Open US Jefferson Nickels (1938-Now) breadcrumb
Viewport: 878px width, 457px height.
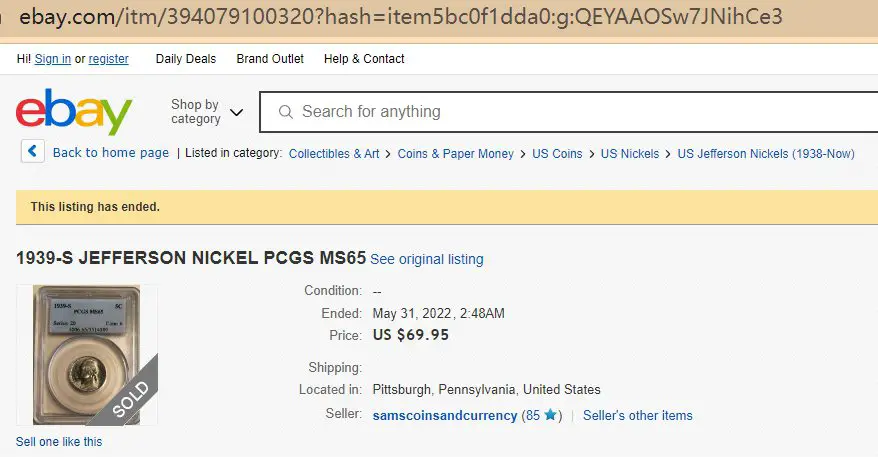tap(766, 153)
